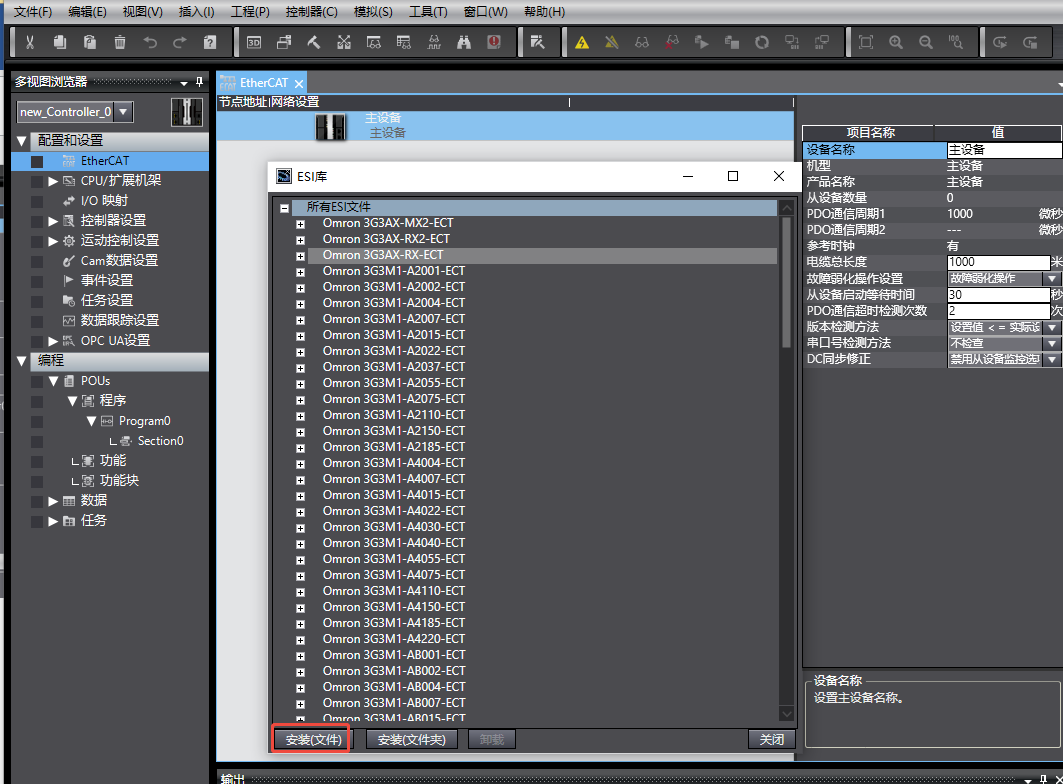Click the Undo arrow icon
The width and height of the screenshot is (1063, 784).
tap(150, 42)
